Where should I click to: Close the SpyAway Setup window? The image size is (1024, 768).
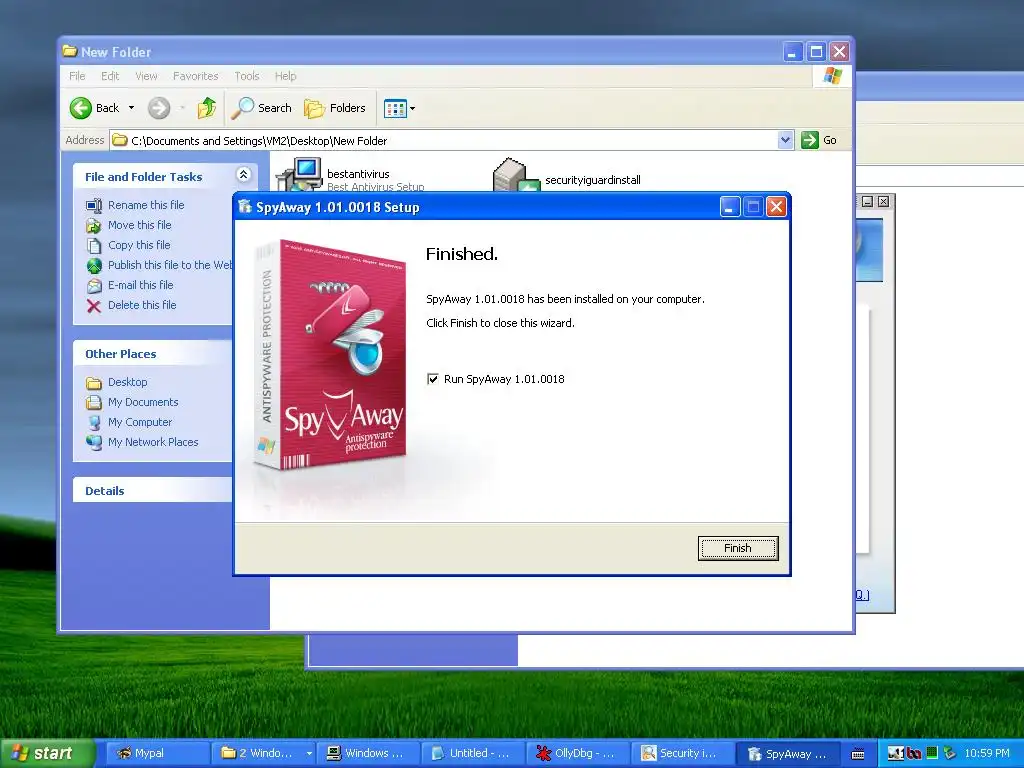(x=776, y=207)
